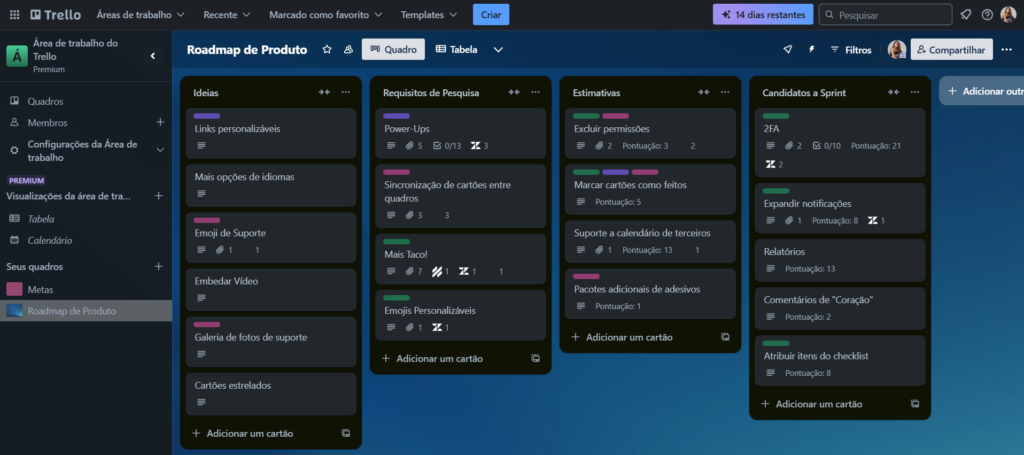Image resolution: width=1024 pixels, height=455 pixels.
Task: Click Adicionar outra lista button
Action: tap(983, 91)
